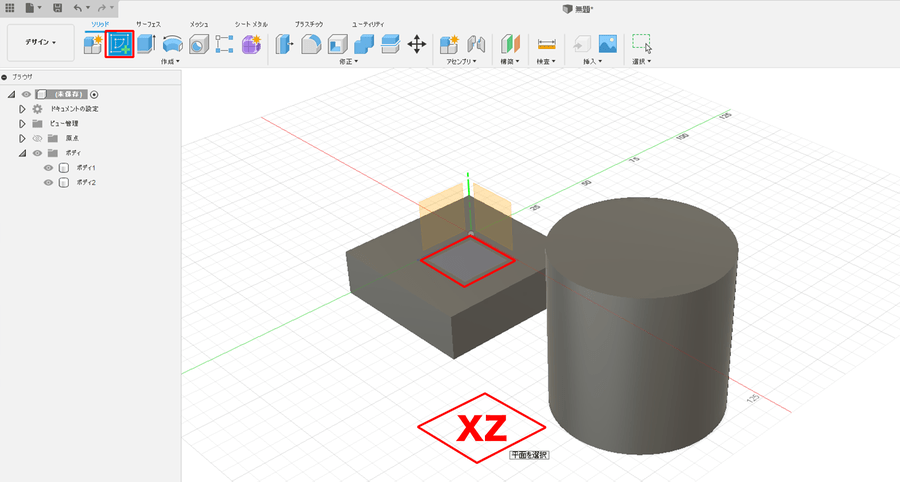Collapse the ブラウザ browser panel

click(5, 77)
